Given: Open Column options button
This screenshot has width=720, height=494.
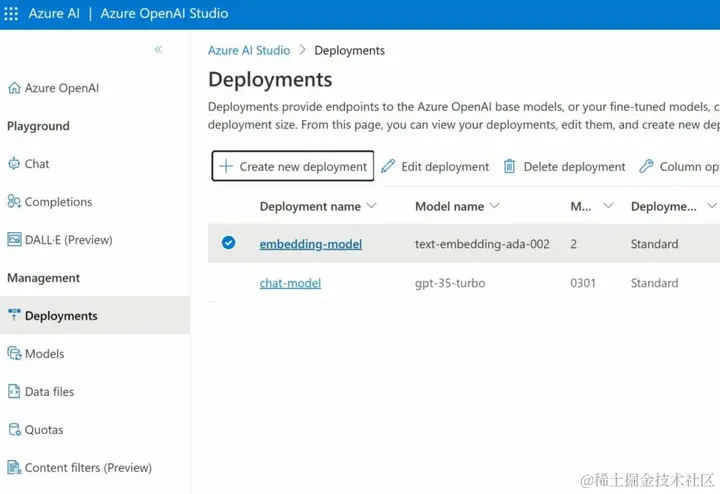Looking at the screenshot, I should 680,166.
